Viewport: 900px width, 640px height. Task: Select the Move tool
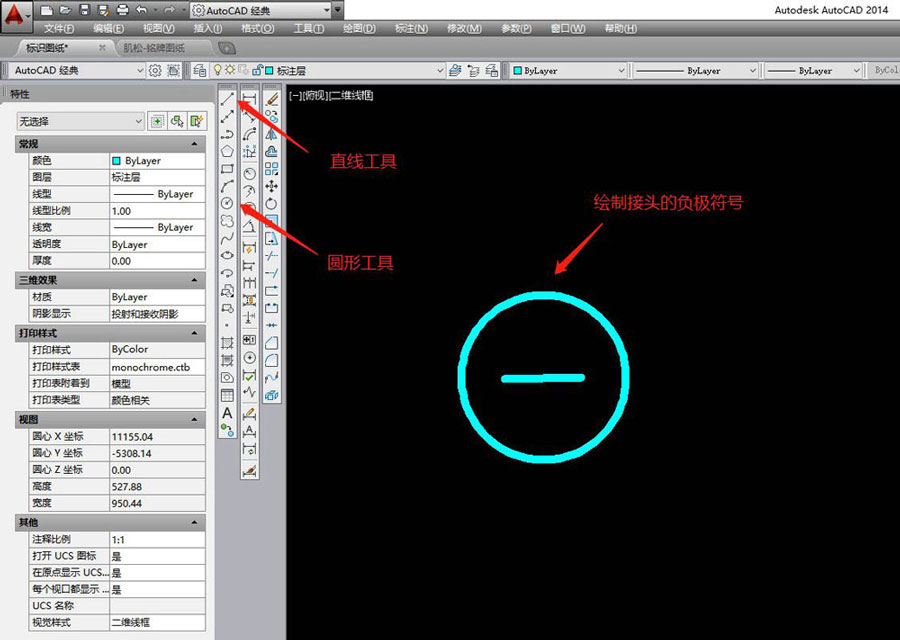click(271, 186)
